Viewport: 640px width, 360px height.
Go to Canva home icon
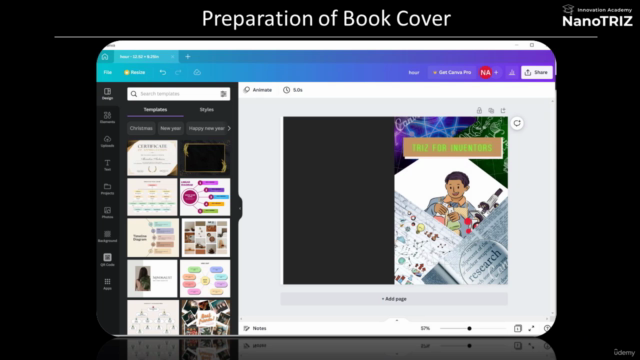click(x=105, y=57)
